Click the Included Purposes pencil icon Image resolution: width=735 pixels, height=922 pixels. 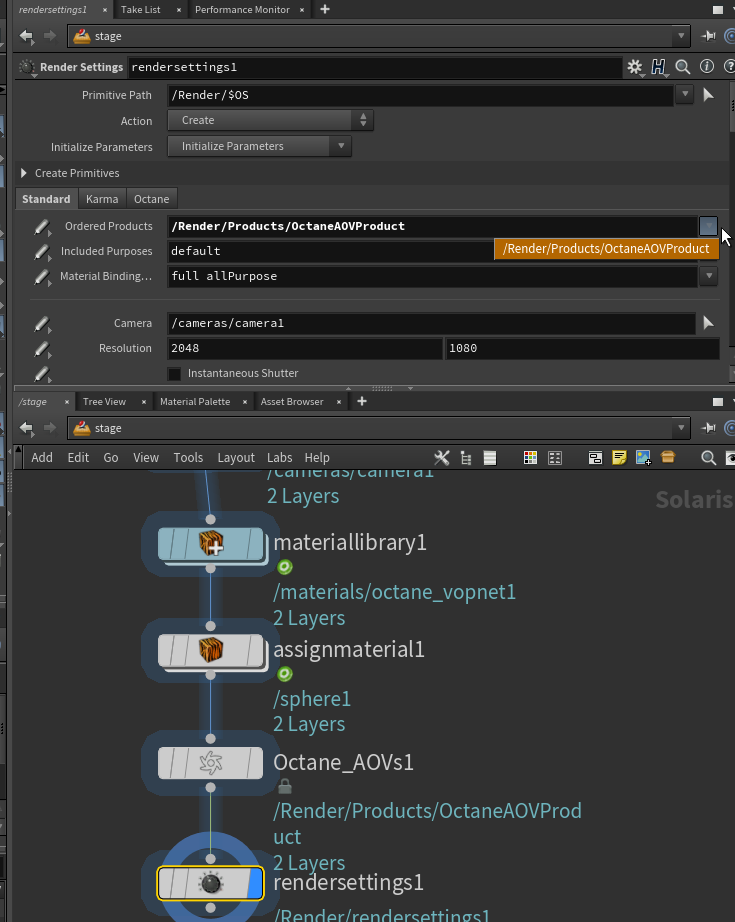(x=42, y=252)
